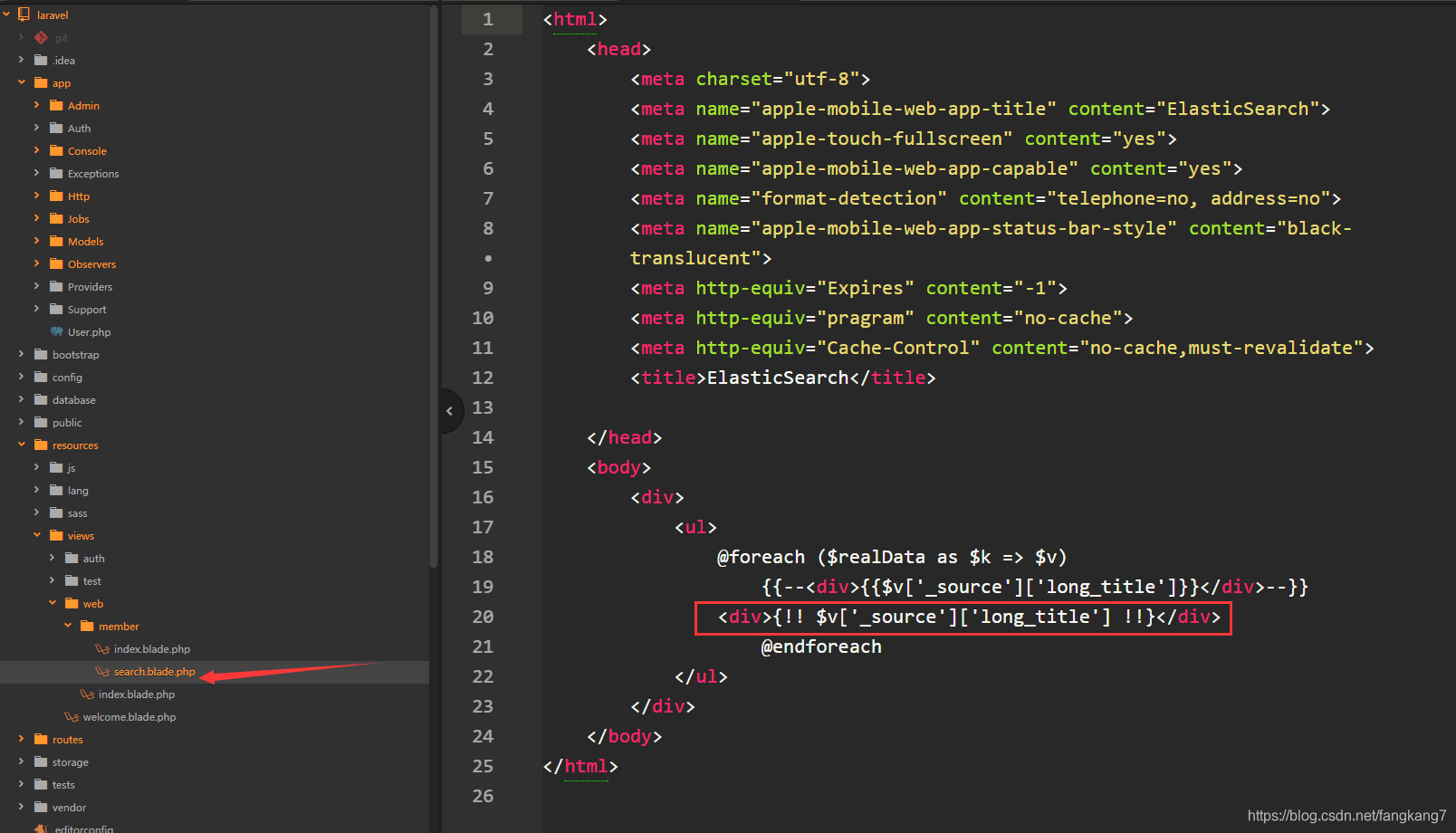
Task: Expand the Support folder arrow
Action: tap(37, 309)
